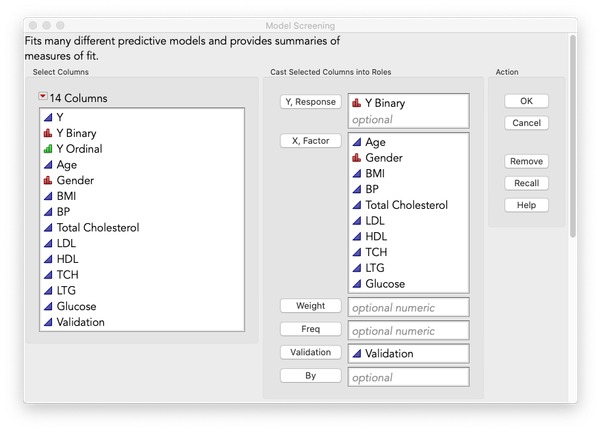
Task: Select BMI in the Select Columns list
Action: [x=66, y=196]
